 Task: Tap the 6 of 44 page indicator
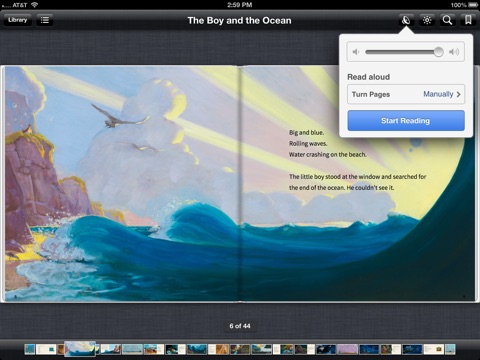point(240,326)
